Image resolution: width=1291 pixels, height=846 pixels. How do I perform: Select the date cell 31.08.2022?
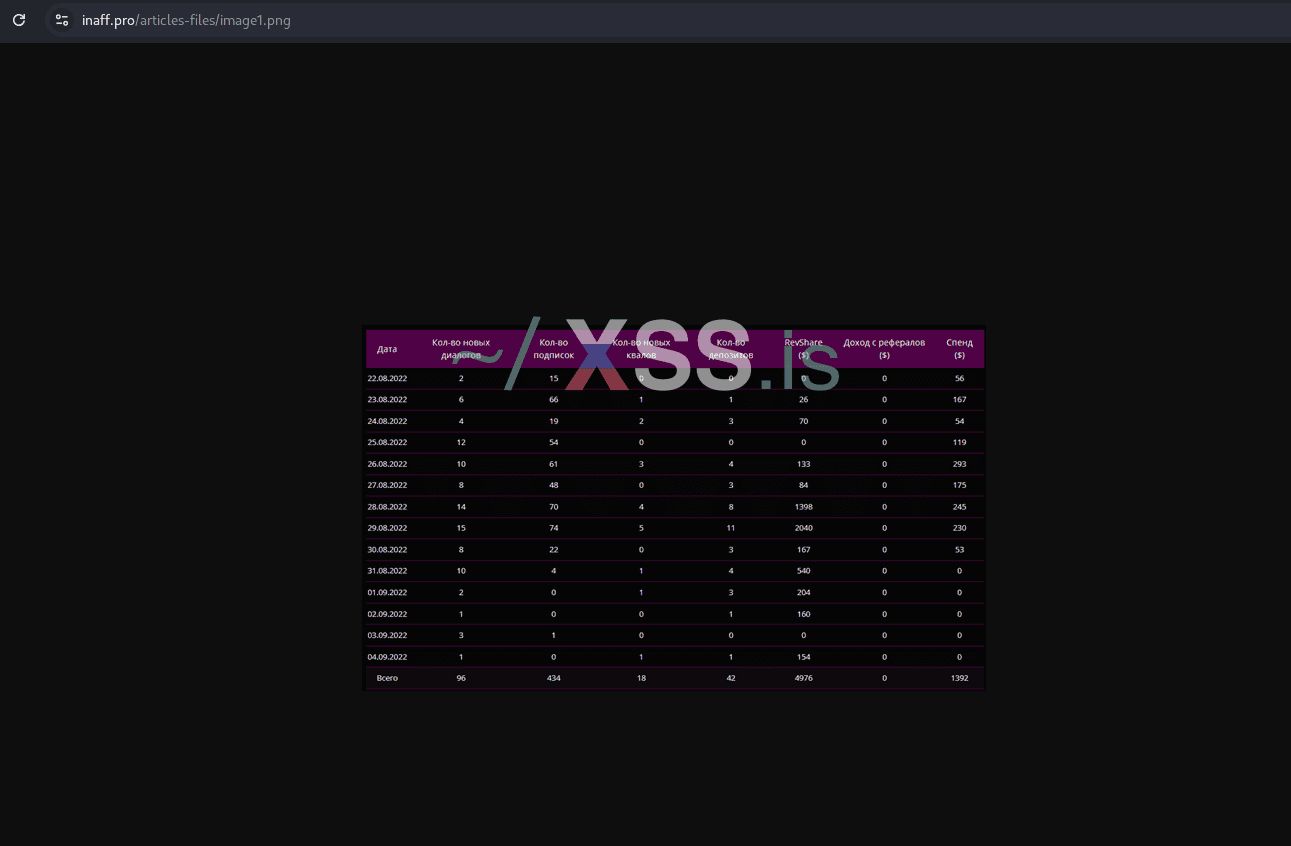387,572
